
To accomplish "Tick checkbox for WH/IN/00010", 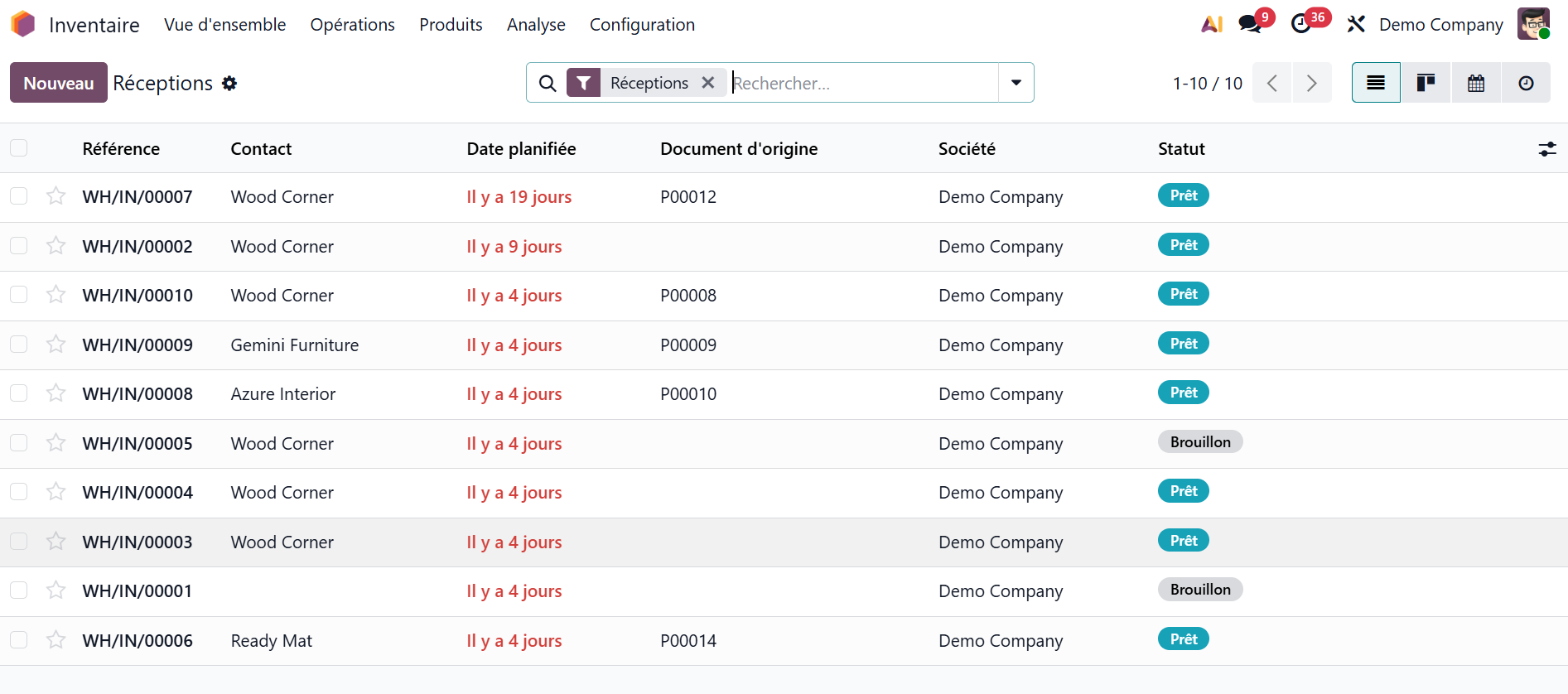I will click(18, 295).
